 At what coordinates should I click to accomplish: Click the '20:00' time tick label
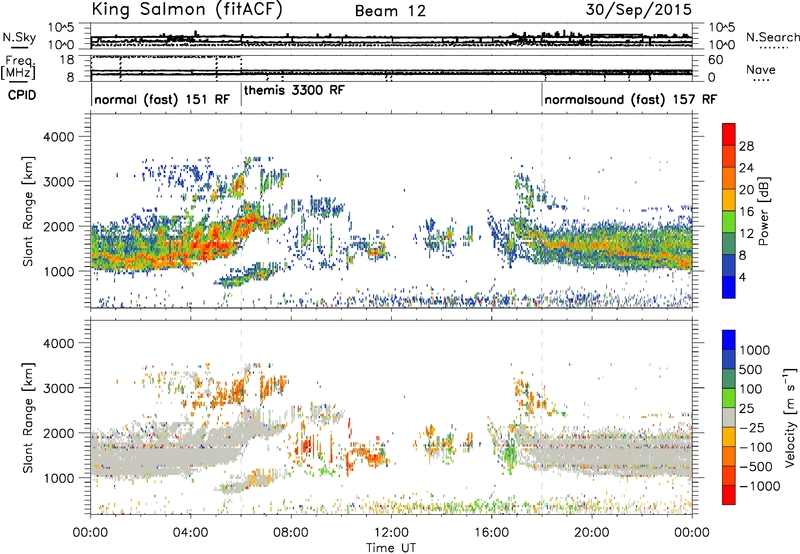pyautogui.click(x=592, y=533)
